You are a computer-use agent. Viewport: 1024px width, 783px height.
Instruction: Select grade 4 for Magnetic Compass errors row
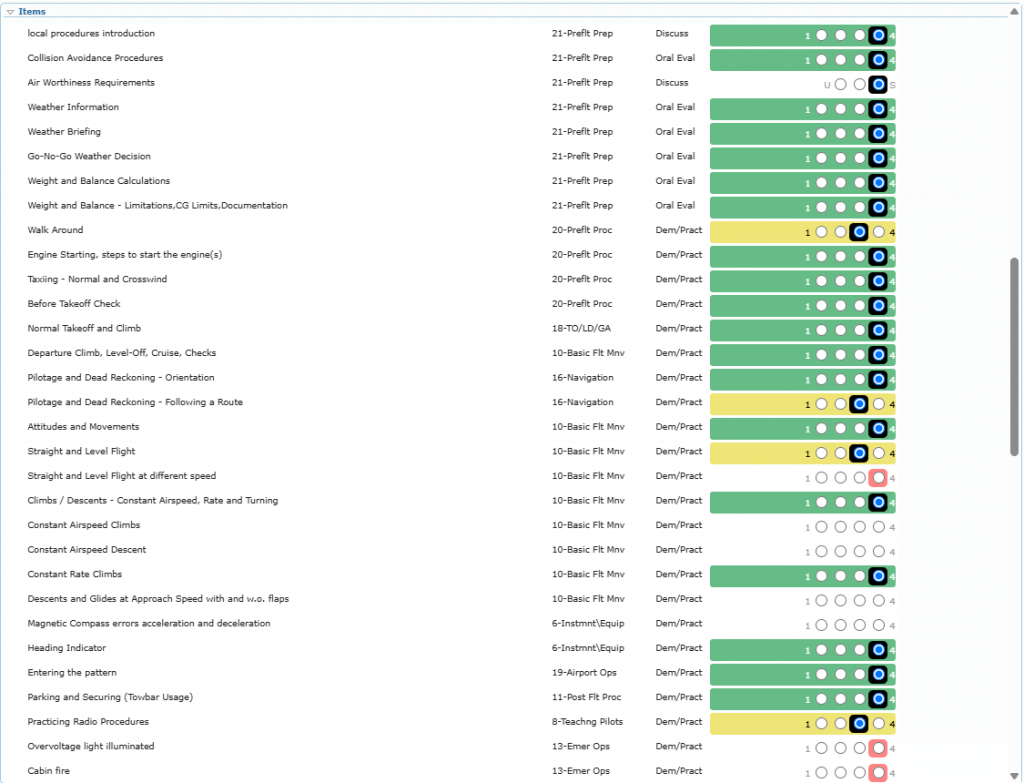click(879, 626)
